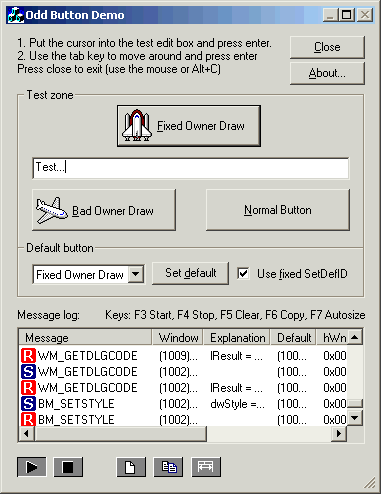Click the vertical scrollbar thumb in the log
This screenshot has height=494, width=381.
pos(355,403)
